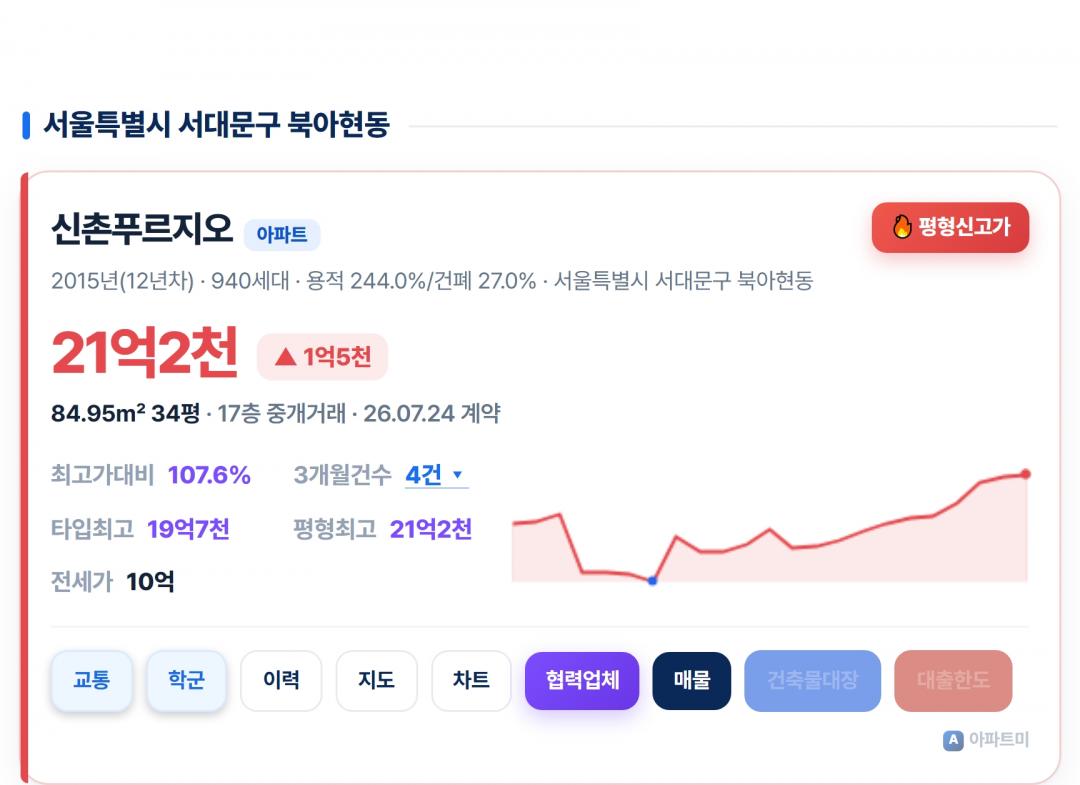
Task: Click the fire icon in 평형신고가 badge
Action: coord(902,227)
